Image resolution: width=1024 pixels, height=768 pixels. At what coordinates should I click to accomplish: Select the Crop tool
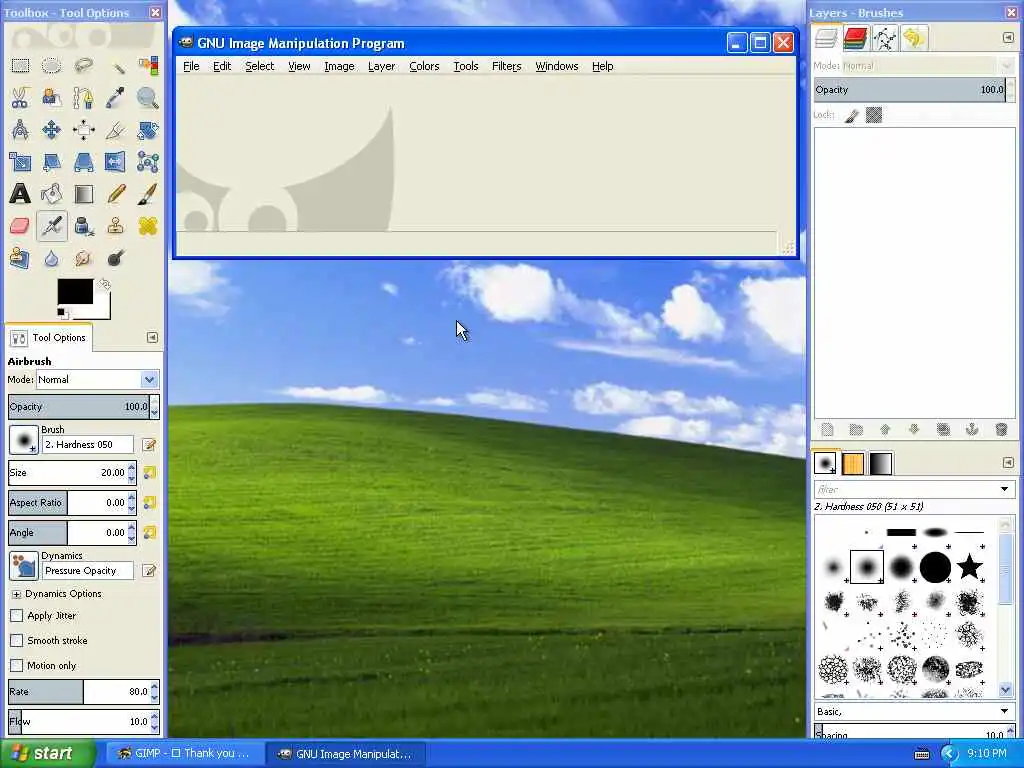tap(116, 130)
